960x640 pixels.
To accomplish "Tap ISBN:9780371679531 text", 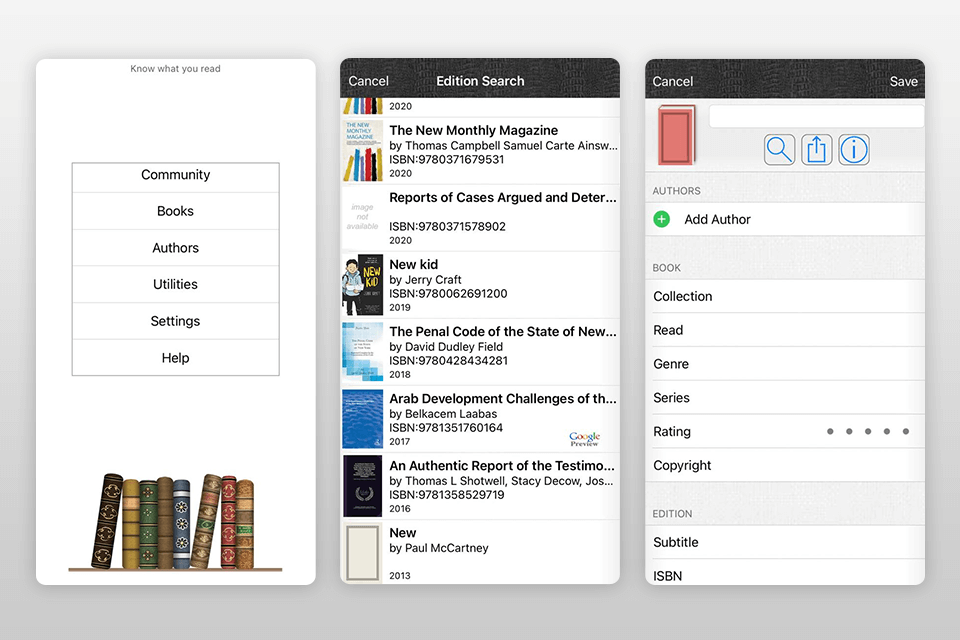I will tap(447, 159).
